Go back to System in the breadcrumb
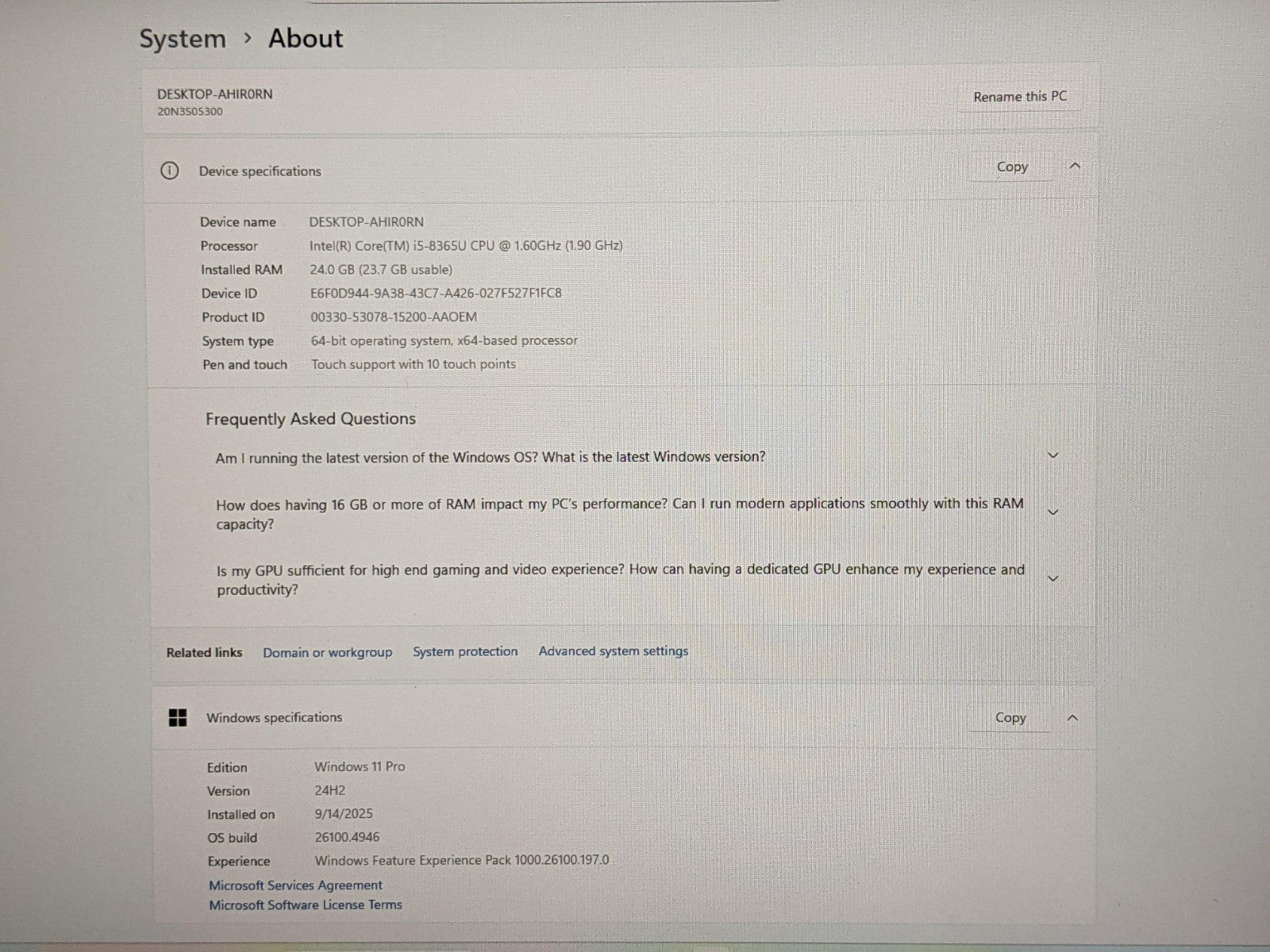Image resolution: width=1270 pixels, height=952 pixels. coord(183,39)
